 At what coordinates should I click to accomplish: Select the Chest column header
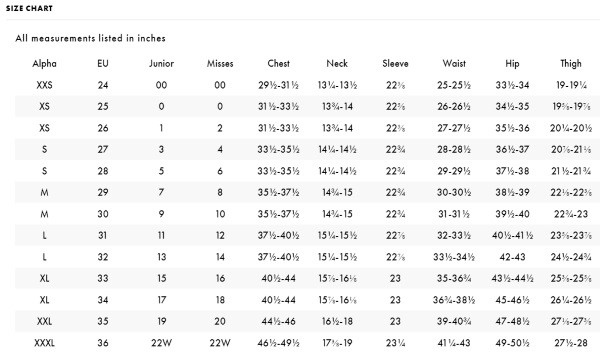point(279,64)
